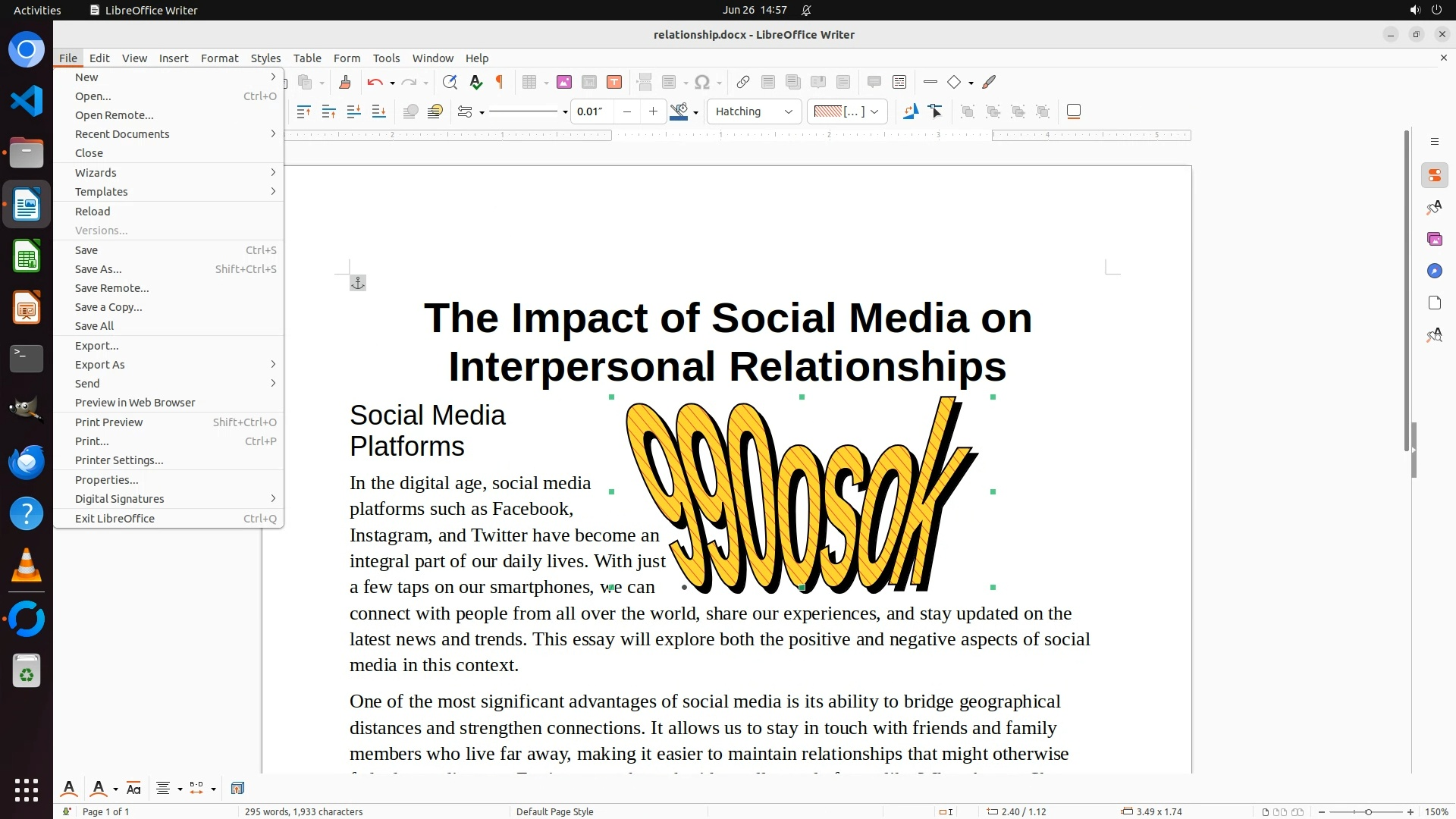The width and height of the screenshot is (1456, 819).
Task: Click the Clone Formatting paintbrush icon
Action: pyautogui.click(x=345, y=83)
